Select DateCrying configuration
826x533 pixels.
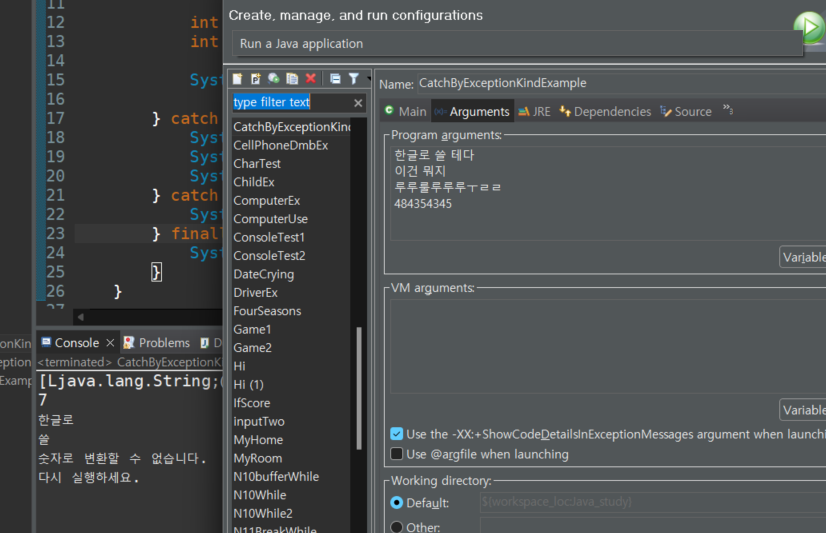point(263,274)
